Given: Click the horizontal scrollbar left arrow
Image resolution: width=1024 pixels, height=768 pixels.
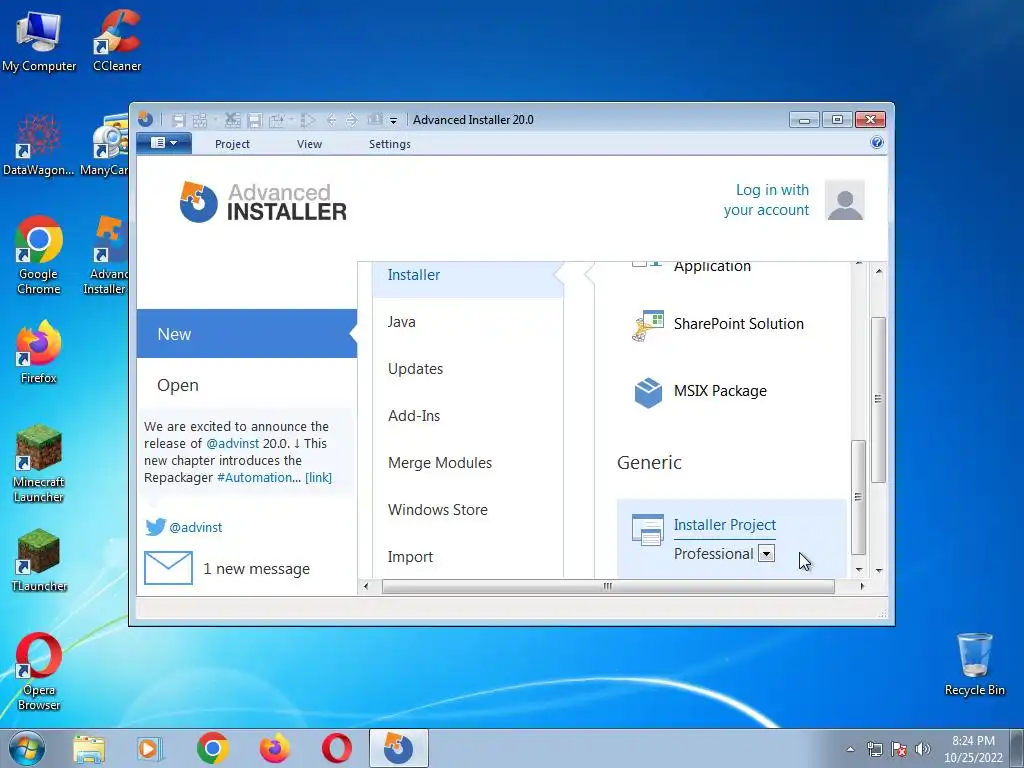Looking at the screenshot, I should (x=366, y=586).
